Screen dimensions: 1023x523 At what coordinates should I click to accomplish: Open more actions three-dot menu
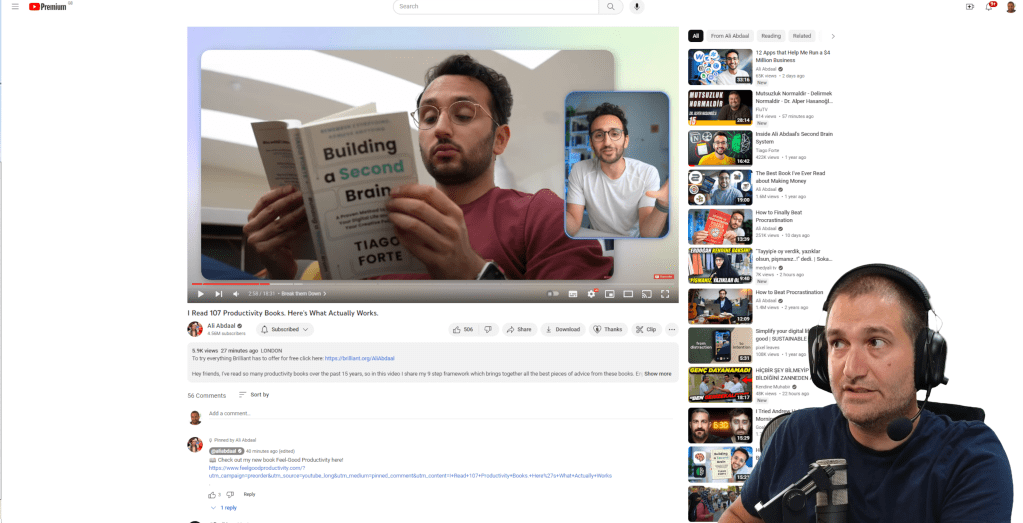pyautogui.click(x=671, y=329)
